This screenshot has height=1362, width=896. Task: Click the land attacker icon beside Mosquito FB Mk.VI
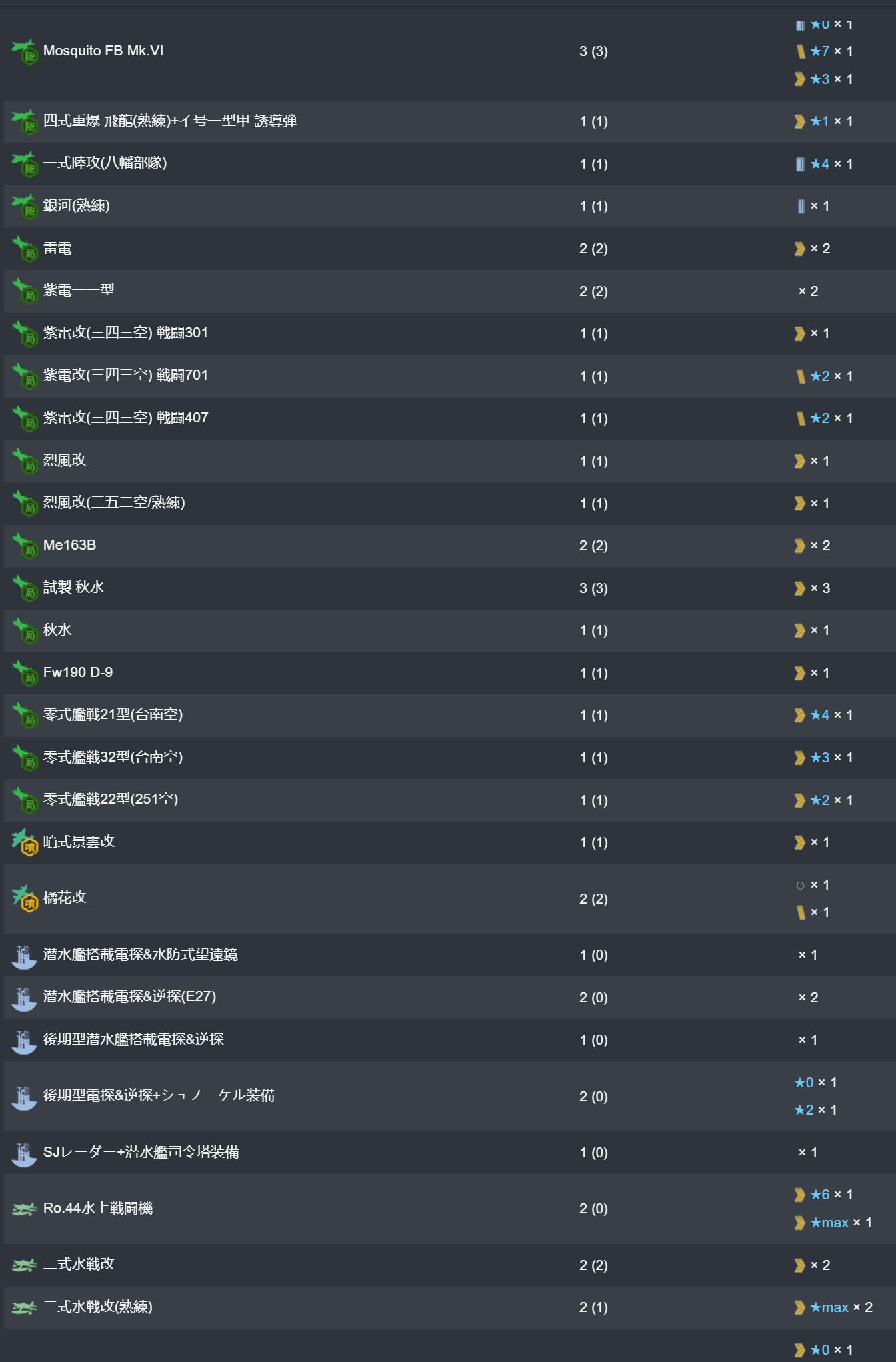(25, 51)
